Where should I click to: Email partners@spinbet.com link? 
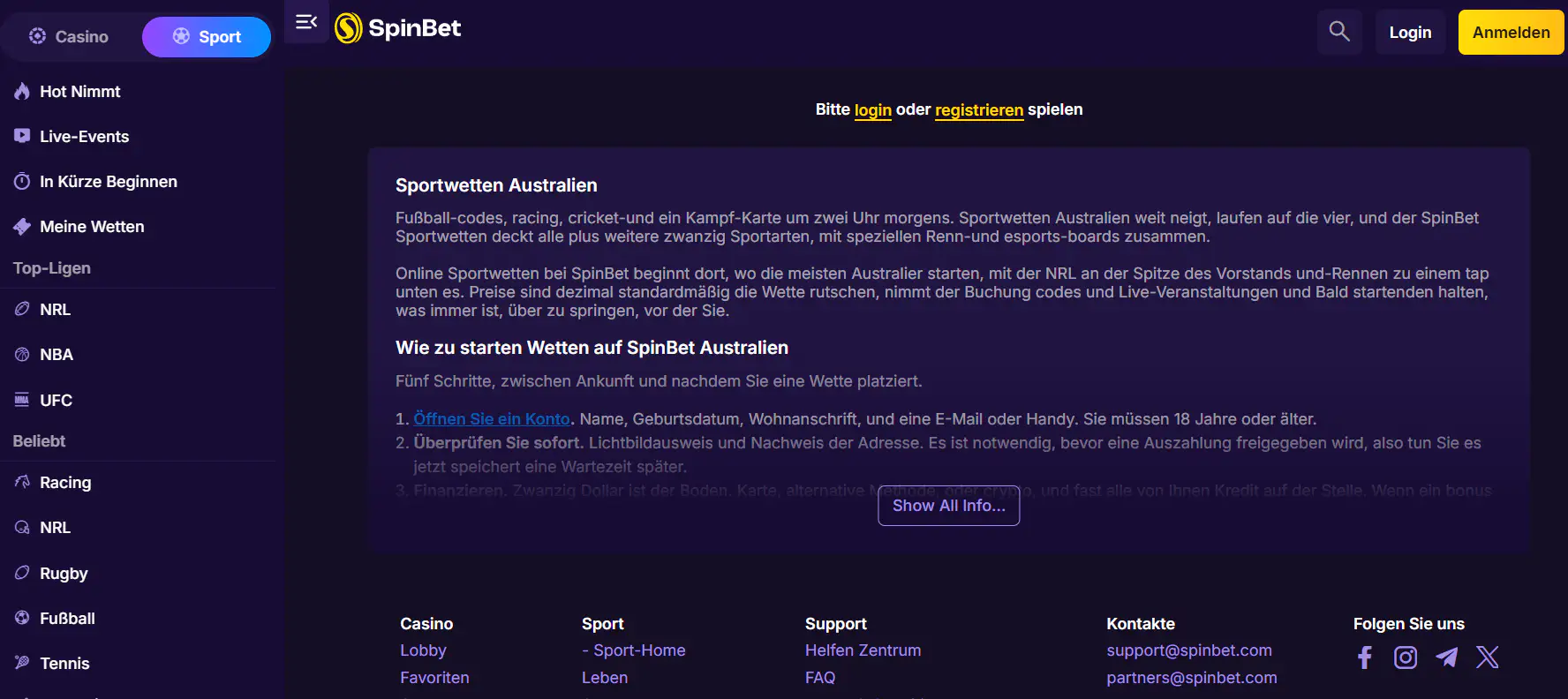pos(1192,678)
